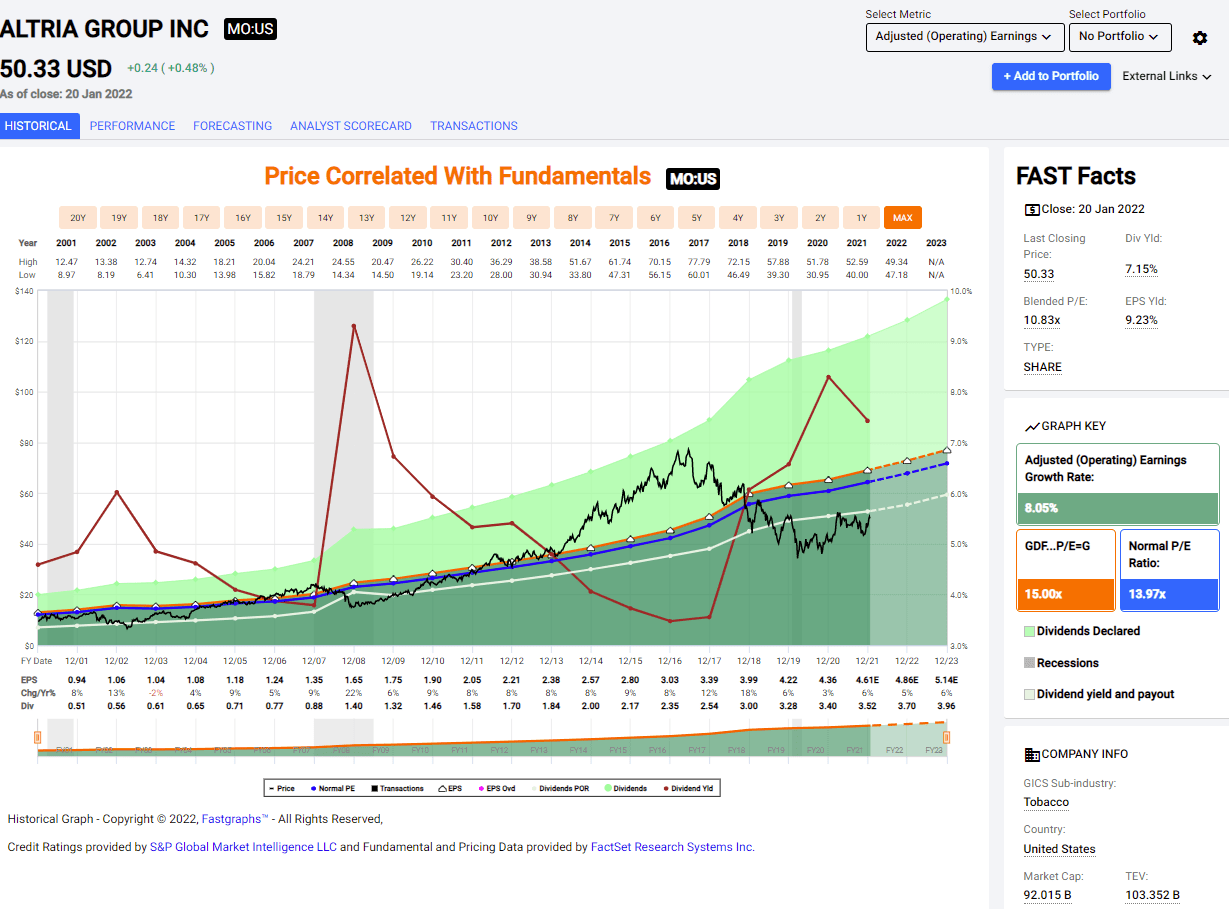The image size is (1229, 909).
Task: Toggle Dividend Yld series in legend
Action: coord(687,788)
